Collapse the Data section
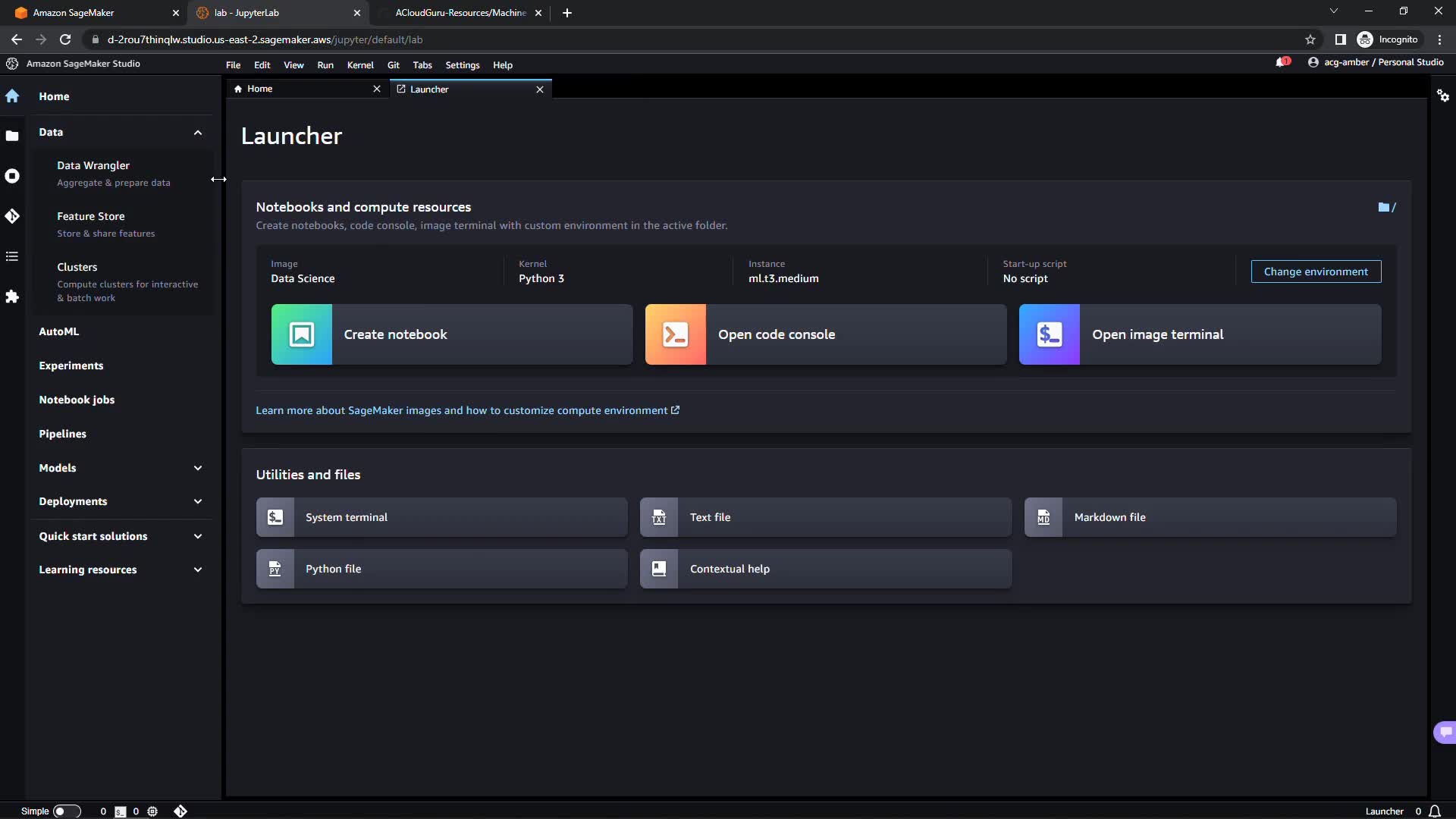 tap(198, 132)
